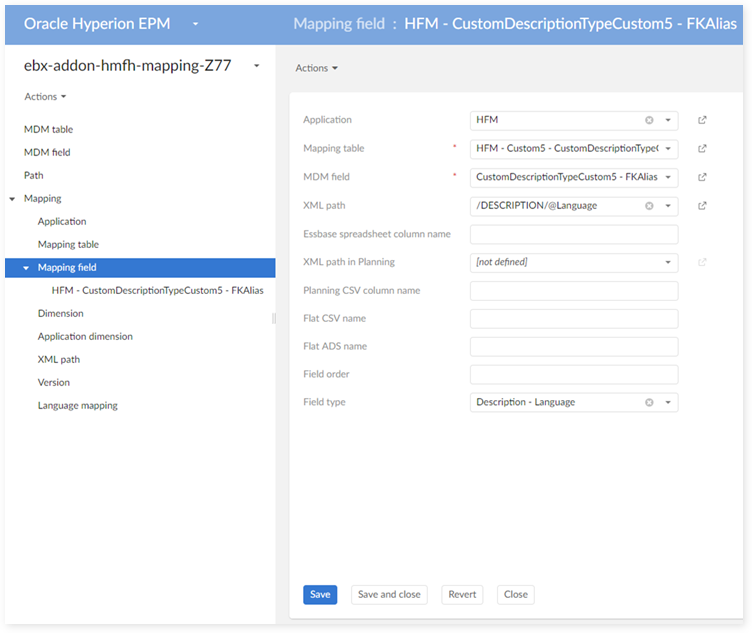Click the Save button
752x633 pixels.
point(320,594)
